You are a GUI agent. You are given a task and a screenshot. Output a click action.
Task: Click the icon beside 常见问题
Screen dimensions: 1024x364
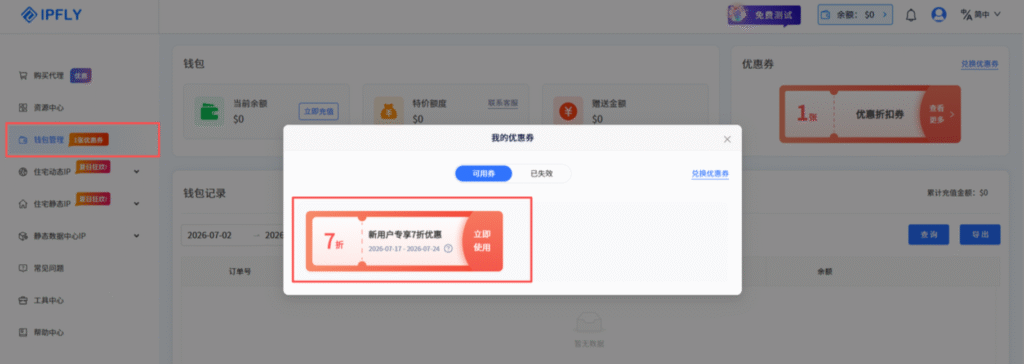click(22, 268)
